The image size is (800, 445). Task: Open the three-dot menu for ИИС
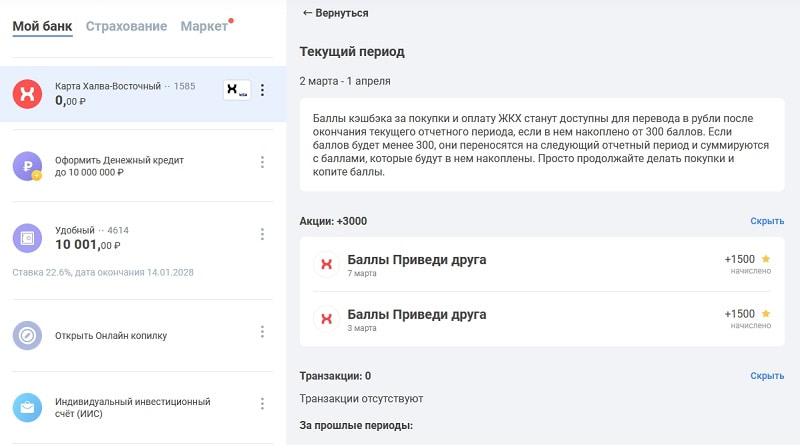point(262,404)
